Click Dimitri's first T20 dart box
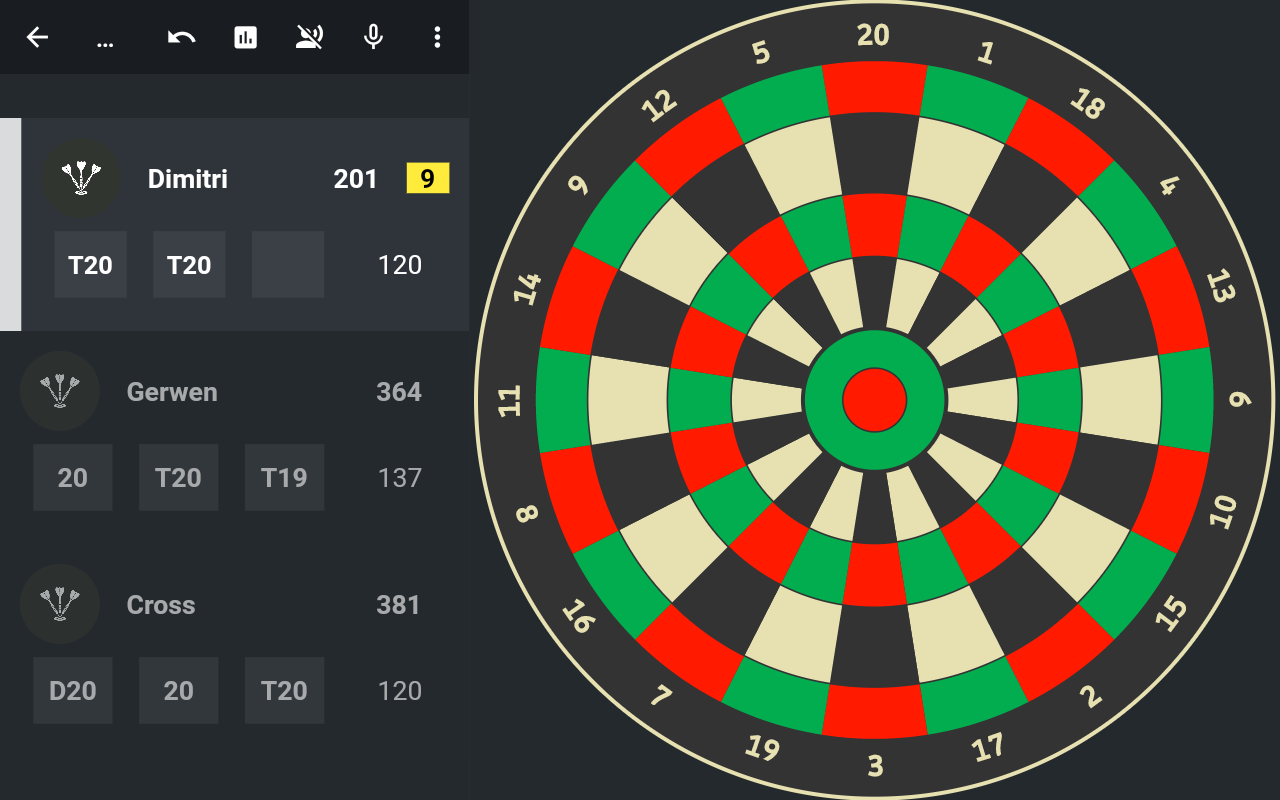This screenshot has width=1280, height=800. (x=90, y=264)
